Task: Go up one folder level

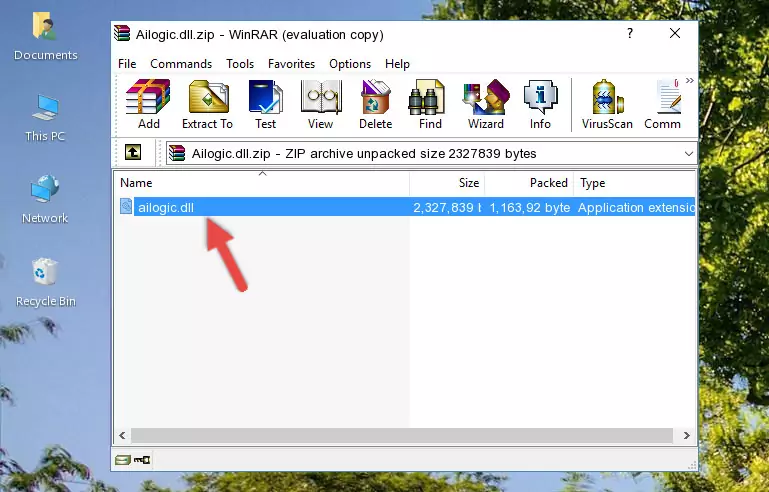Action: point(133,153)
